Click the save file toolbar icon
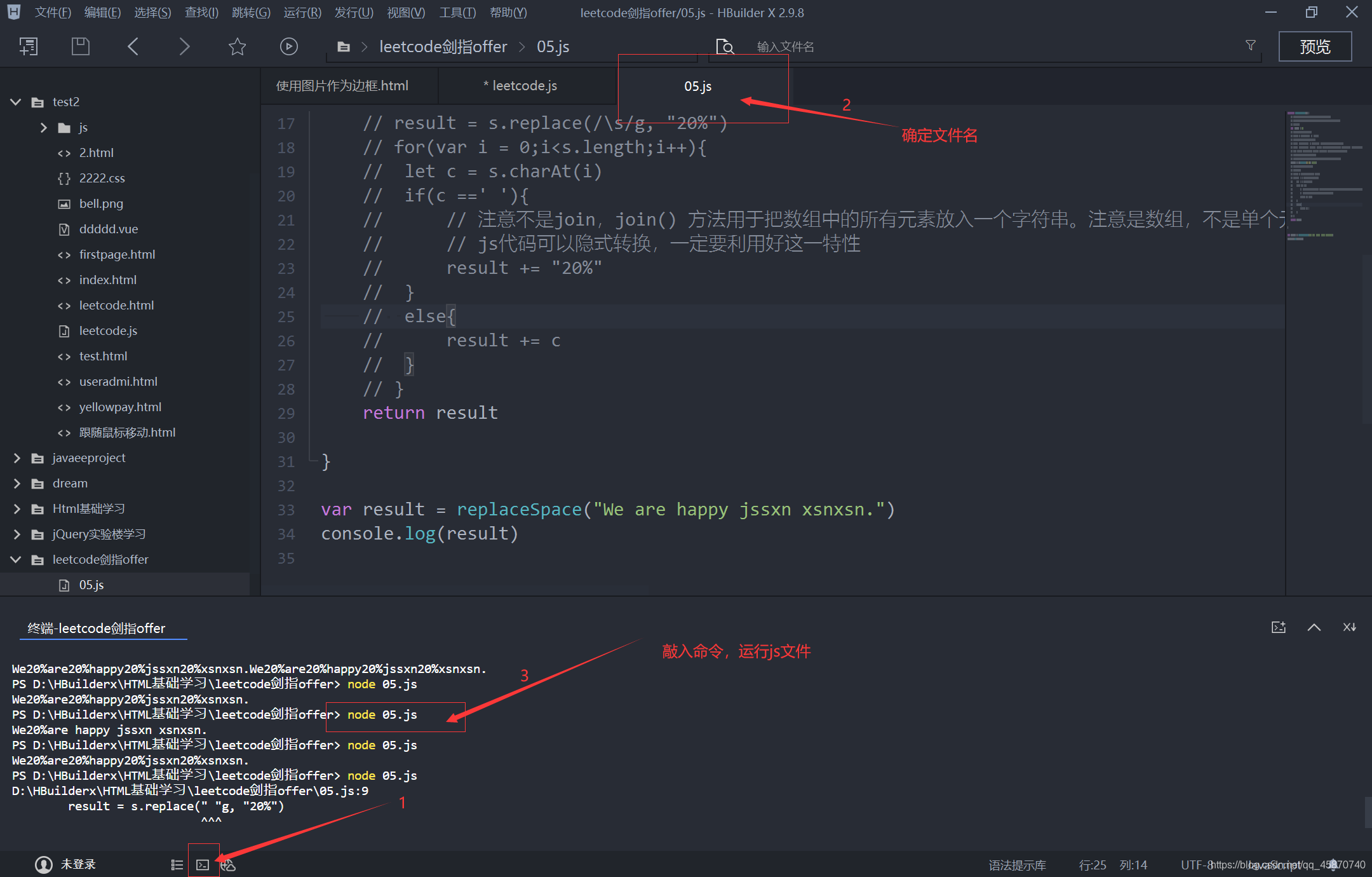The width and height of the screenshot is (1372, 877). pyautogui.click(x=81, y=46)
